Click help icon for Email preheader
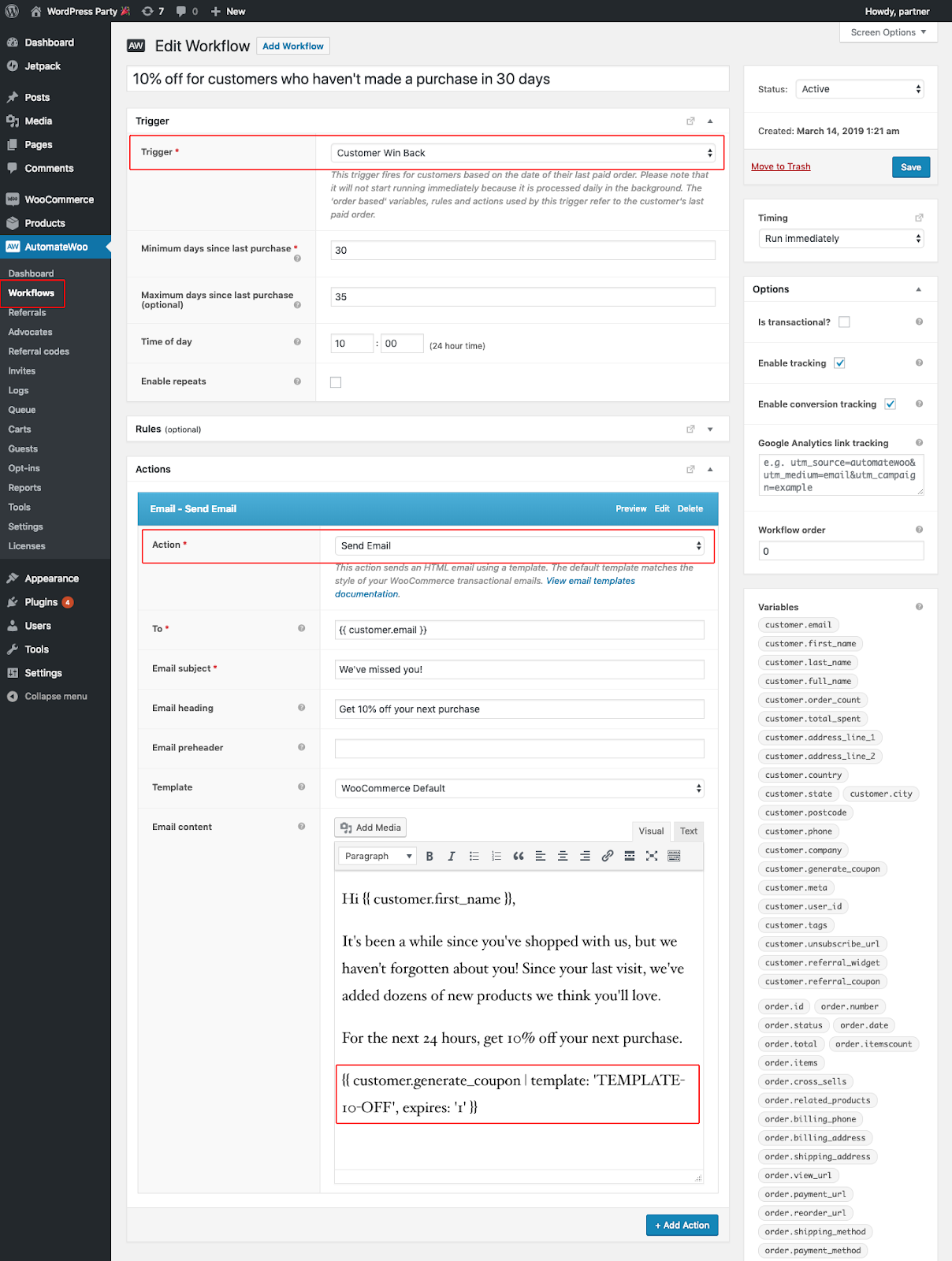The image size is (952, 1261). pos(301,747)
